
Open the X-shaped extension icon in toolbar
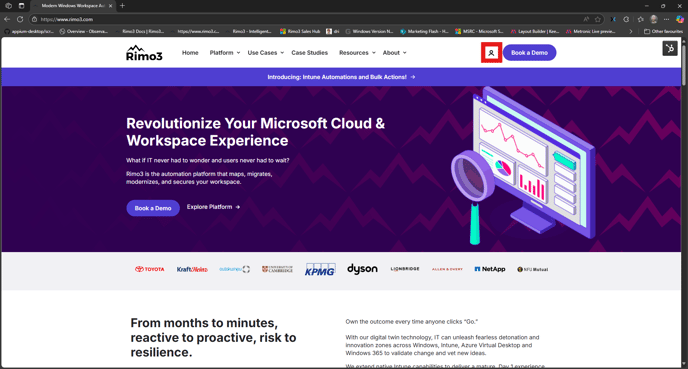pyautogui.click(x=613, y=19)
